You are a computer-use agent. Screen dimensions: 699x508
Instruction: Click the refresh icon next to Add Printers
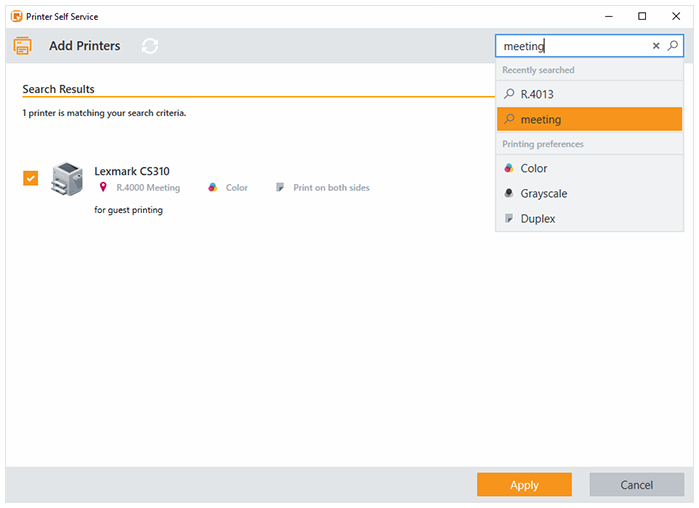point(150,46)
